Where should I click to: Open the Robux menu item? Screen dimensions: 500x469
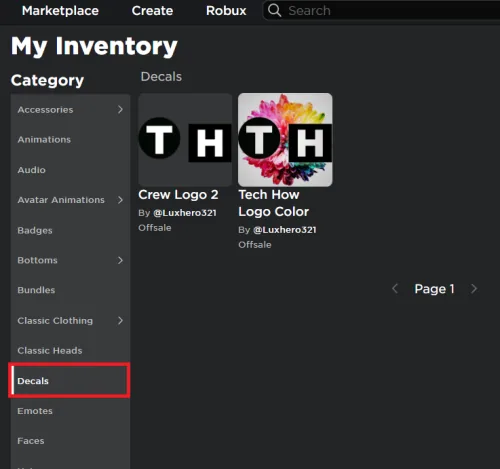pos(226,11)
